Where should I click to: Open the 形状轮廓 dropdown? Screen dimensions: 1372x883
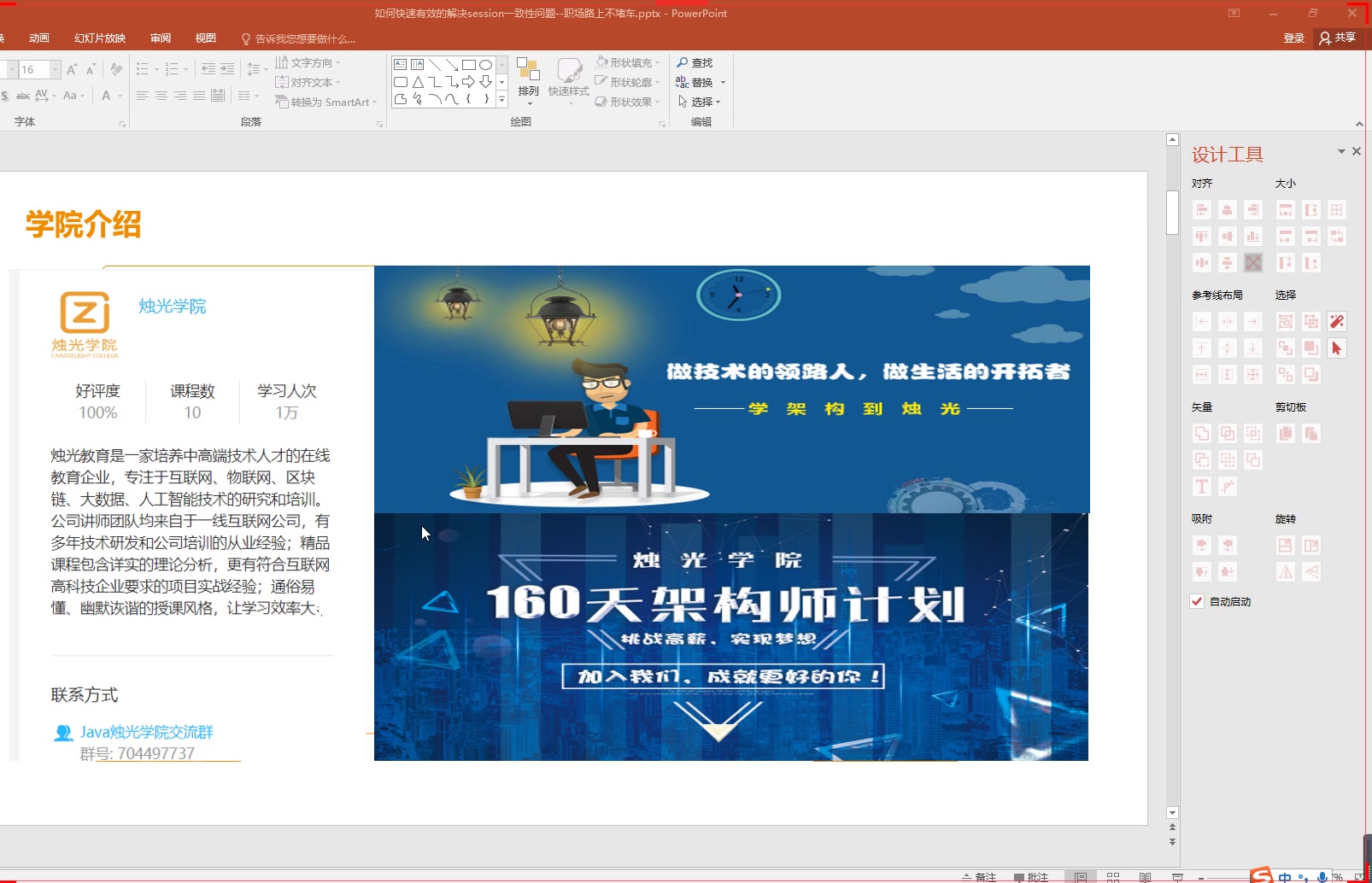(x=628, y=82)
